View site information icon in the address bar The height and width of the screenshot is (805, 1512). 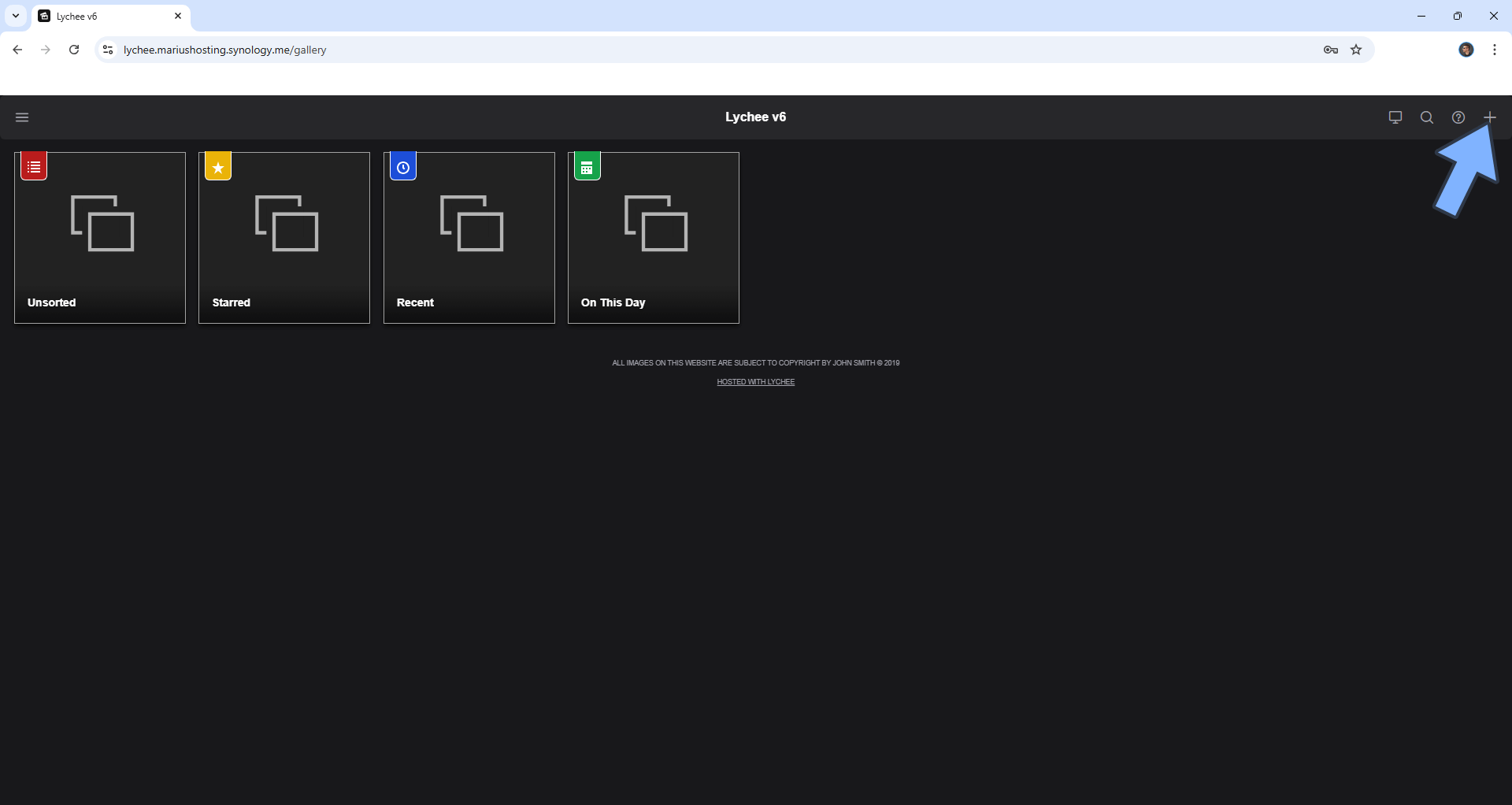[x=109, y=50]
